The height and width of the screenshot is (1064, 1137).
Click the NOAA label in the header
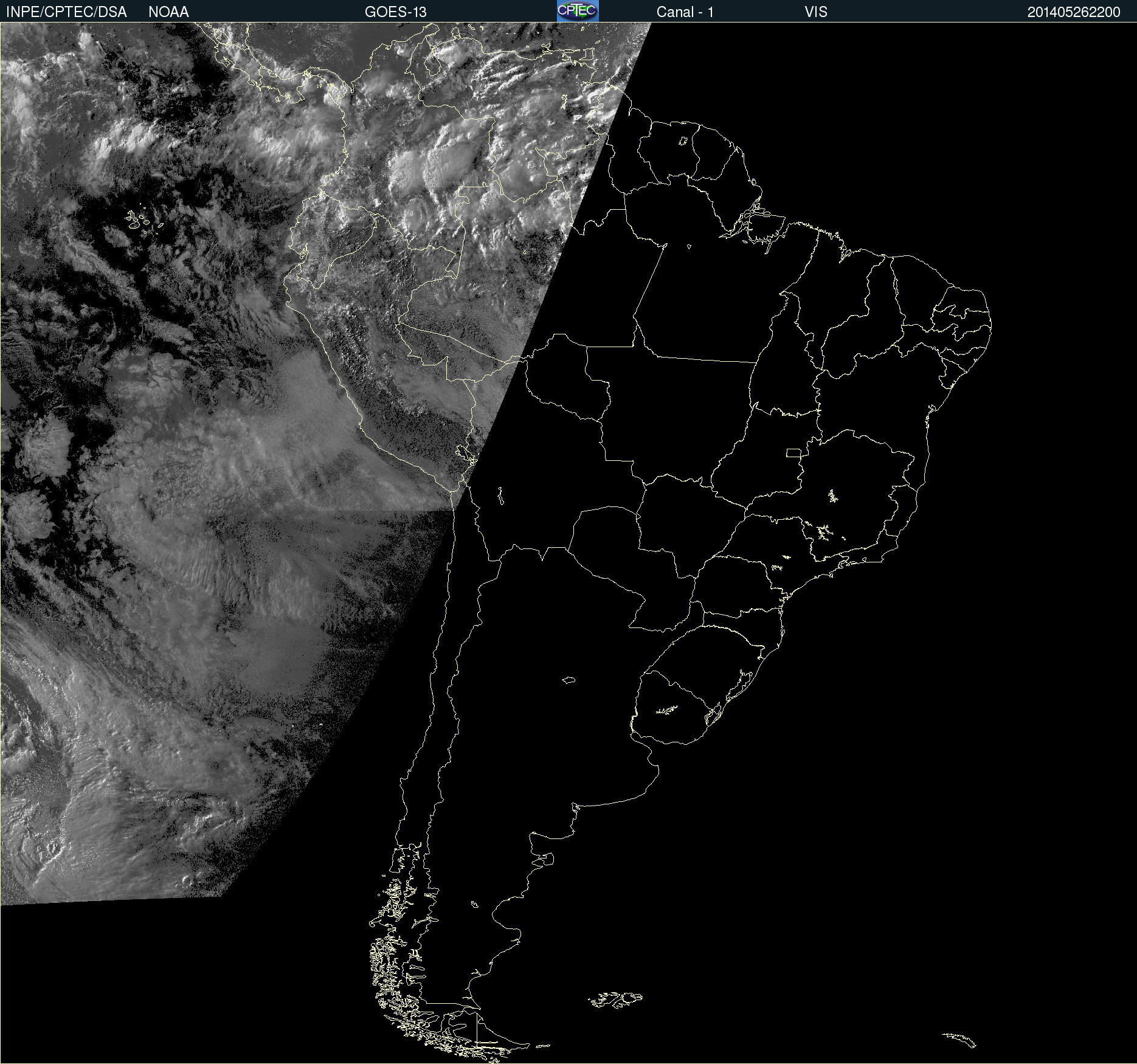pos(168,12)
